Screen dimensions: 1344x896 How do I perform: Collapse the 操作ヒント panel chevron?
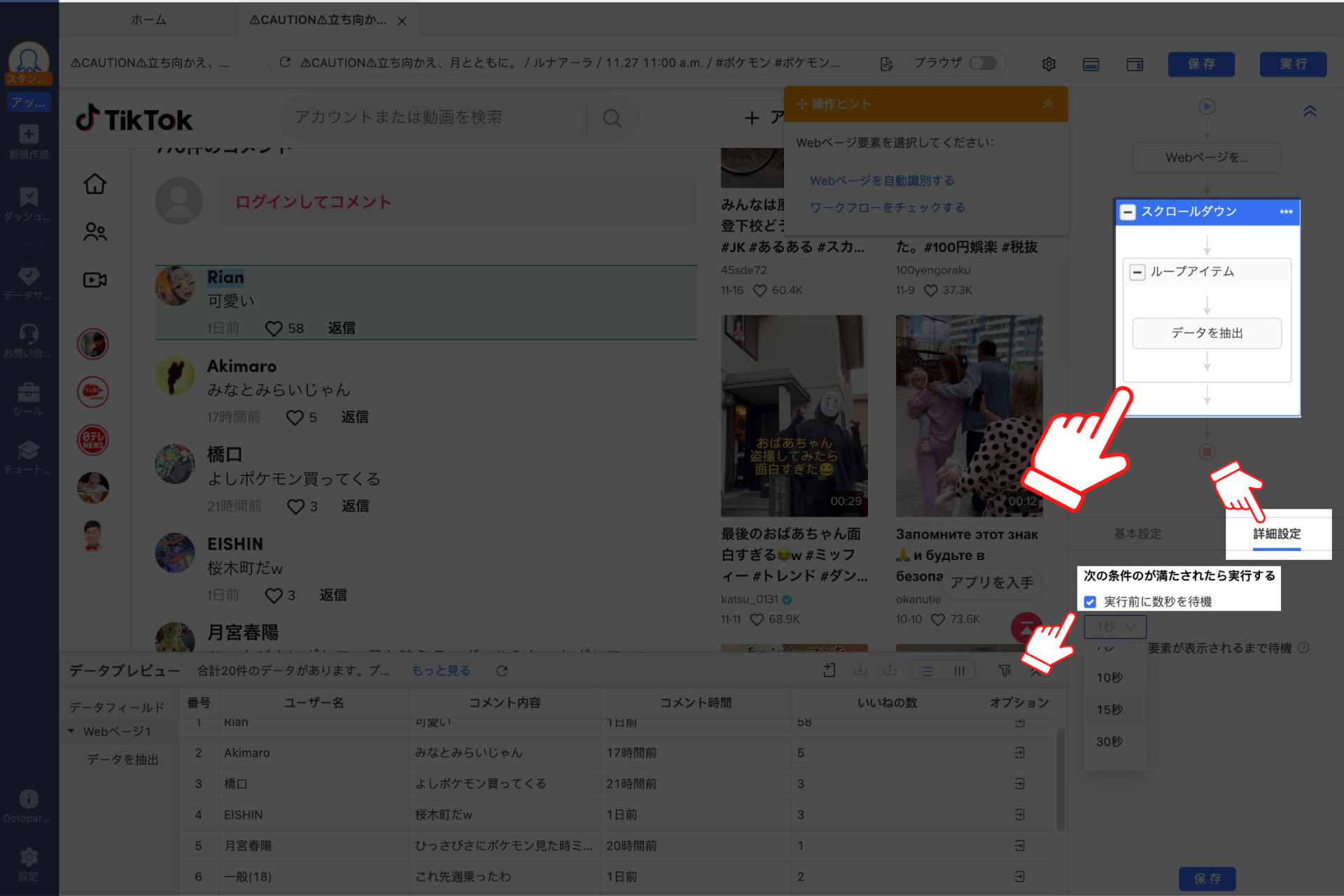(1048, 104)
